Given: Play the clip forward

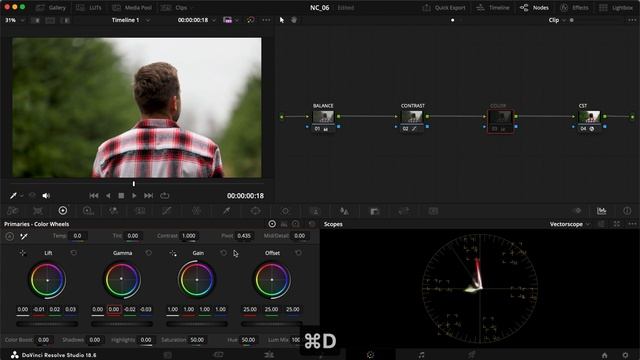Looking at the screenshot, I should [x=134, y=196].
